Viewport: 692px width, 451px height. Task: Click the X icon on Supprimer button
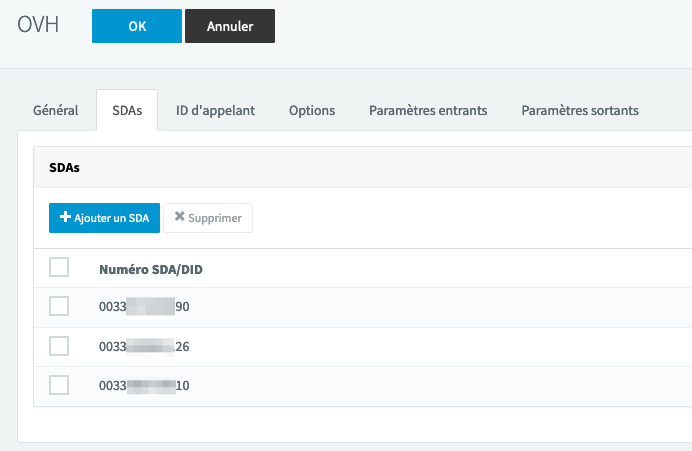click(x=179, y=217)
